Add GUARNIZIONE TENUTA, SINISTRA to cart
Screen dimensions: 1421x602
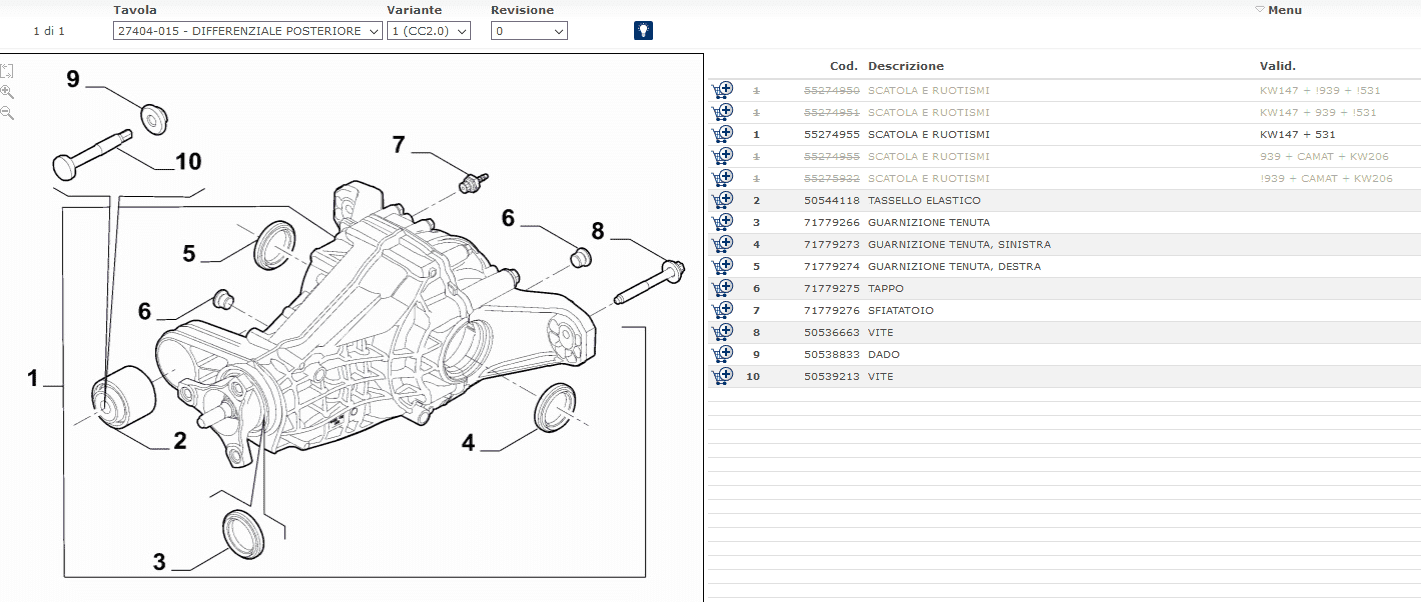click(722, 244)
